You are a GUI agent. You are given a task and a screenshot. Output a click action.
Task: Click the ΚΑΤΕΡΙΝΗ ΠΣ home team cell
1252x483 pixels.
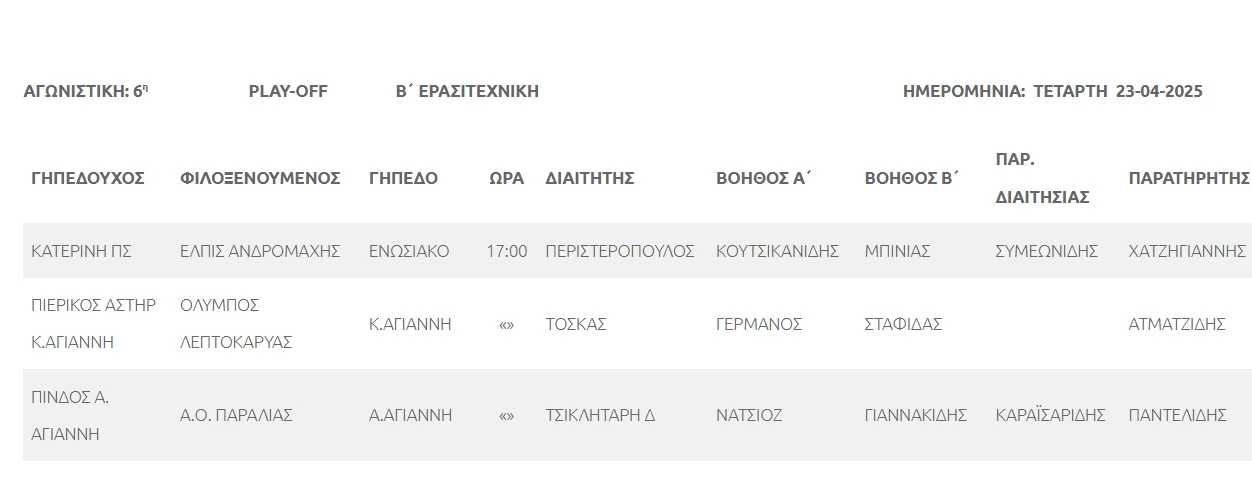coord(82,251)
